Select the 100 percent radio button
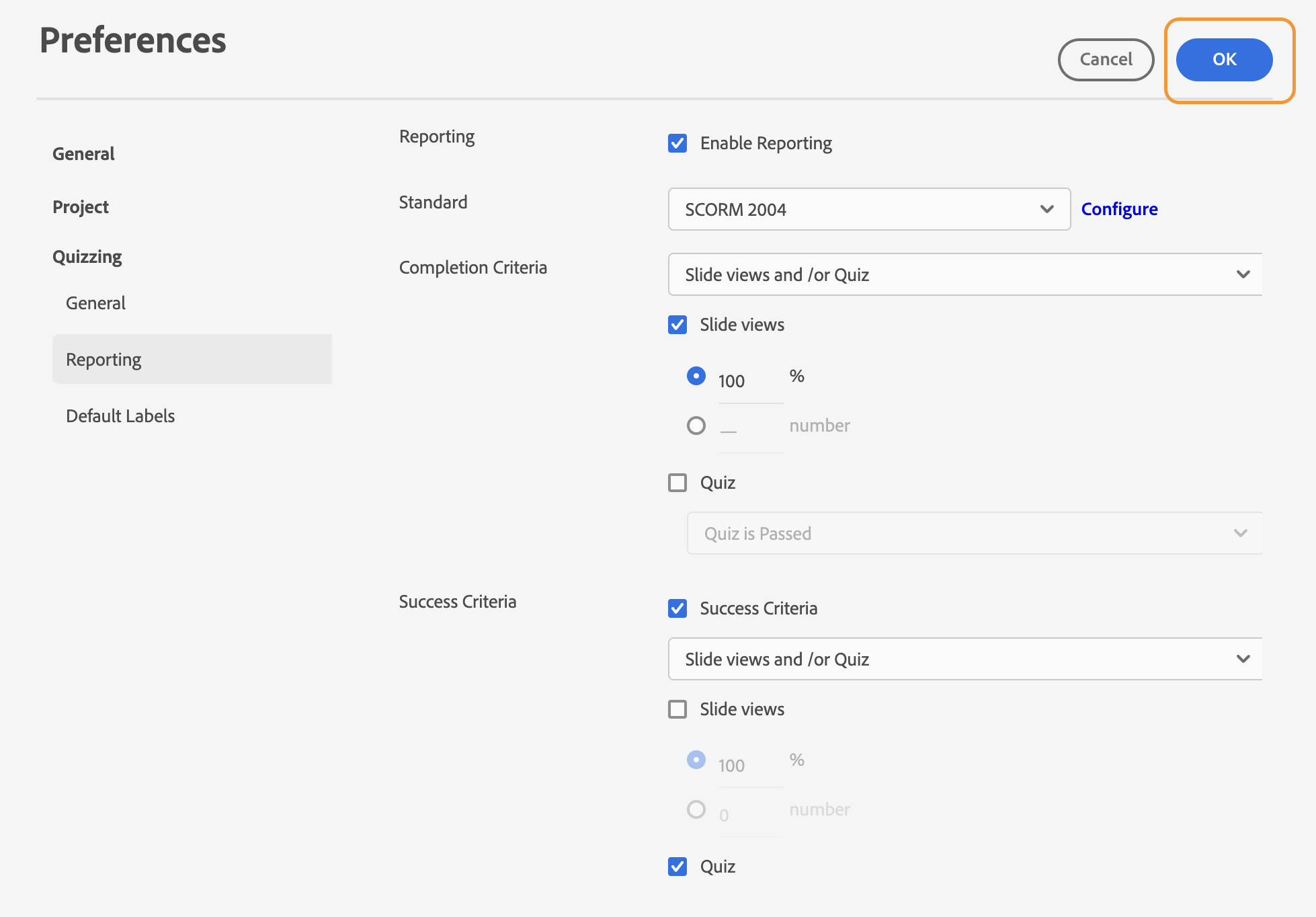The image size is (1316, 917). pos(696,376)
